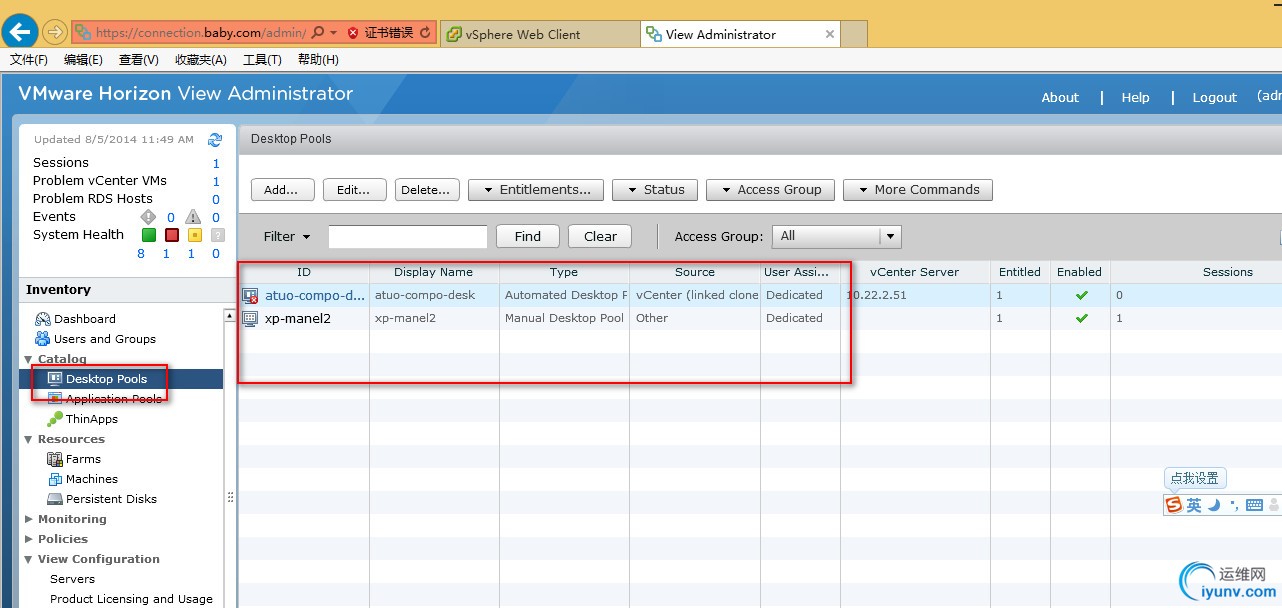Open the Entitlements dropdown button
1282x608 pixels.
coord(536,190)
